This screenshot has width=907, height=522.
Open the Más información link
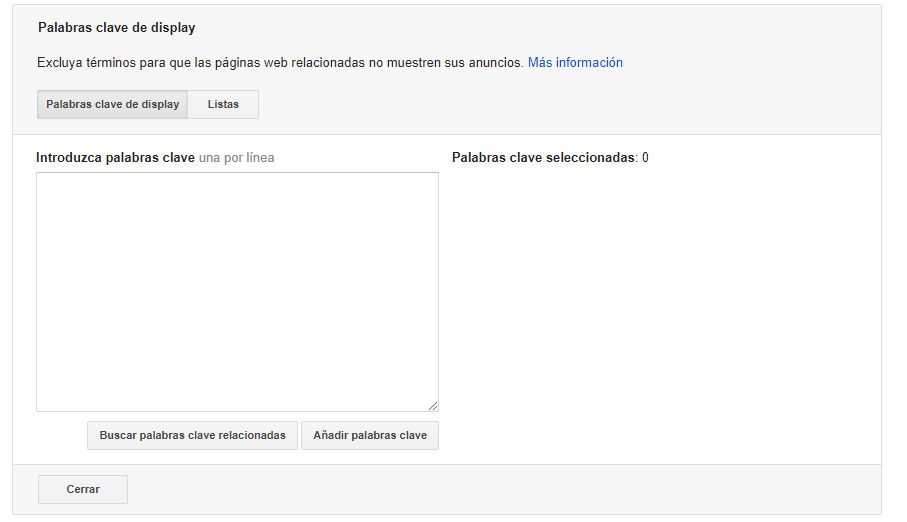575,63
